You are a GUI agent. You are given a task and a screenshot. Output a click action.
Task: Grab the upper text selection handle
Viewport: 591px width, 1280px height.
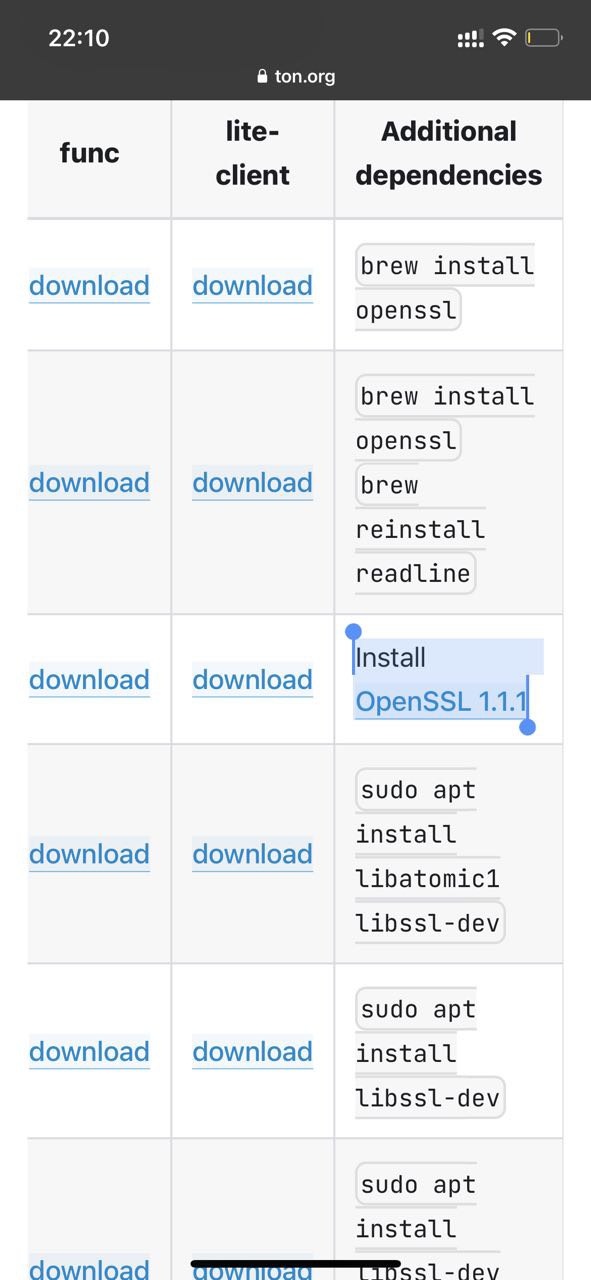(x=353, y=632)
